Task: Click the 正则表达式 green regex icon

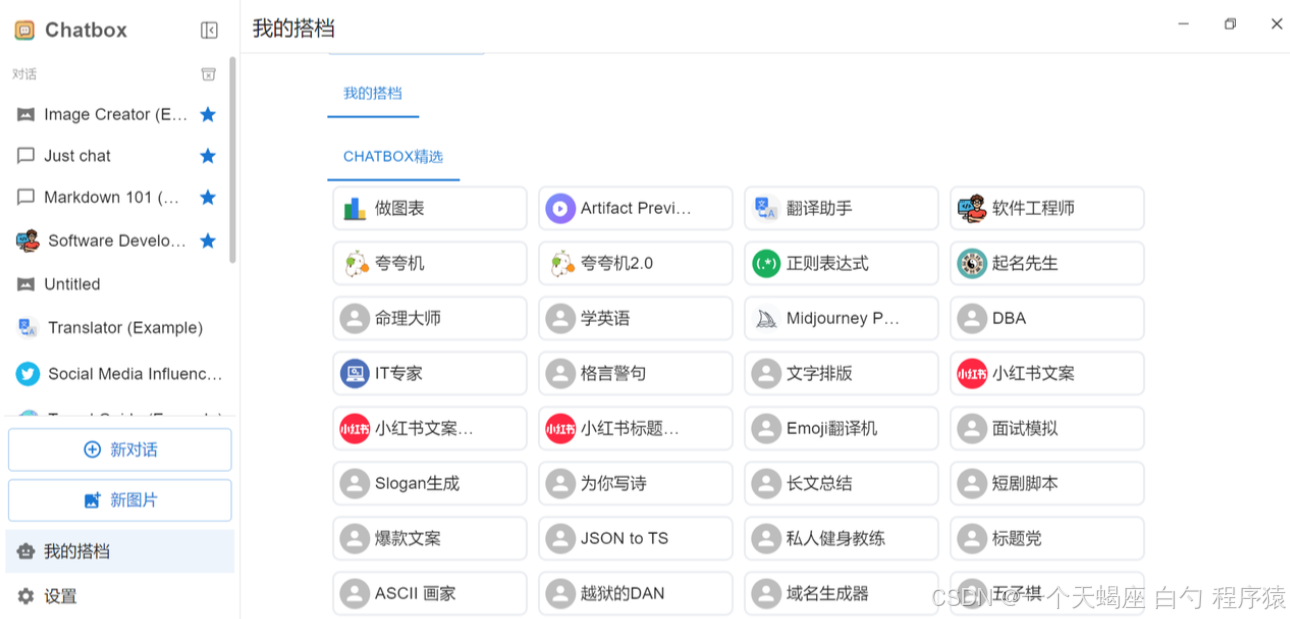Action: pyautogui.click(x=766, y=264)
